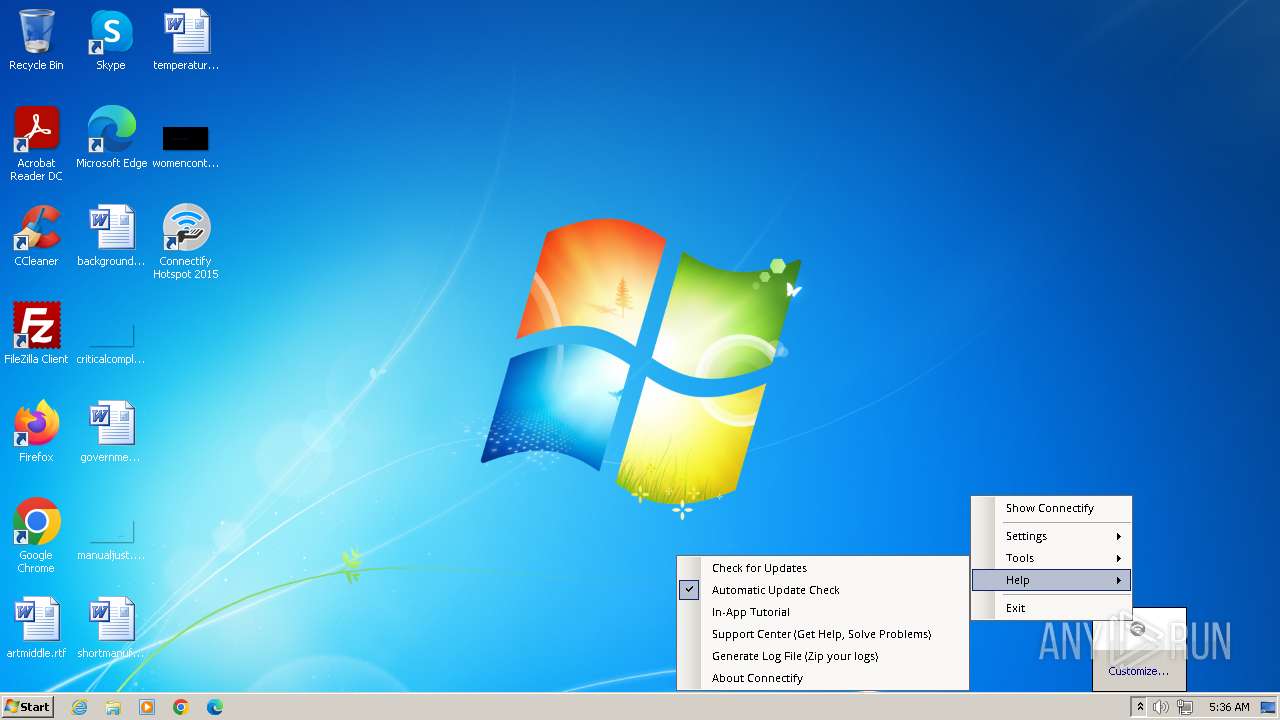This screenshot has height=720, width=1280.
Task: Open the Customize... link in tray popup
Action: coord(1138,671)
